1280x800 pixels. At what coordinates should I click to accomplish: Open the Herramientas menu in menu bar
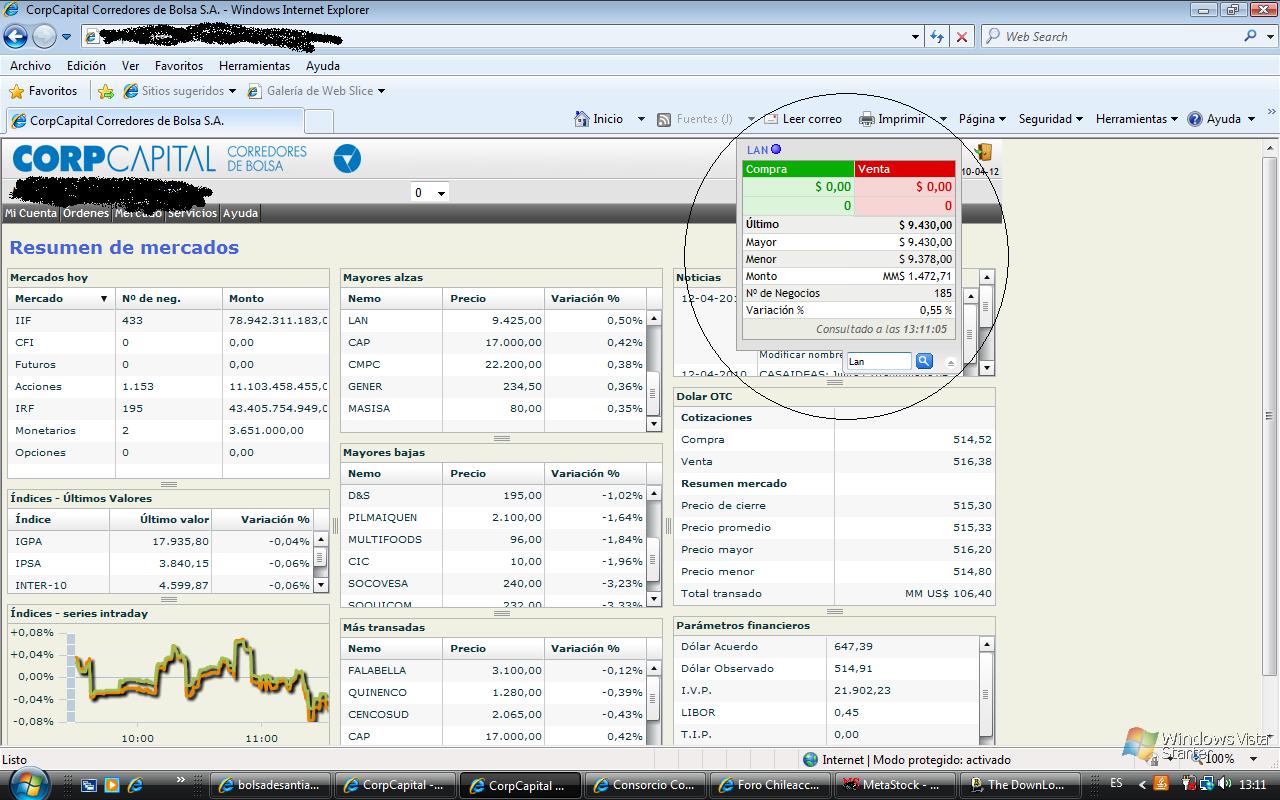click(x=254, y=66)
